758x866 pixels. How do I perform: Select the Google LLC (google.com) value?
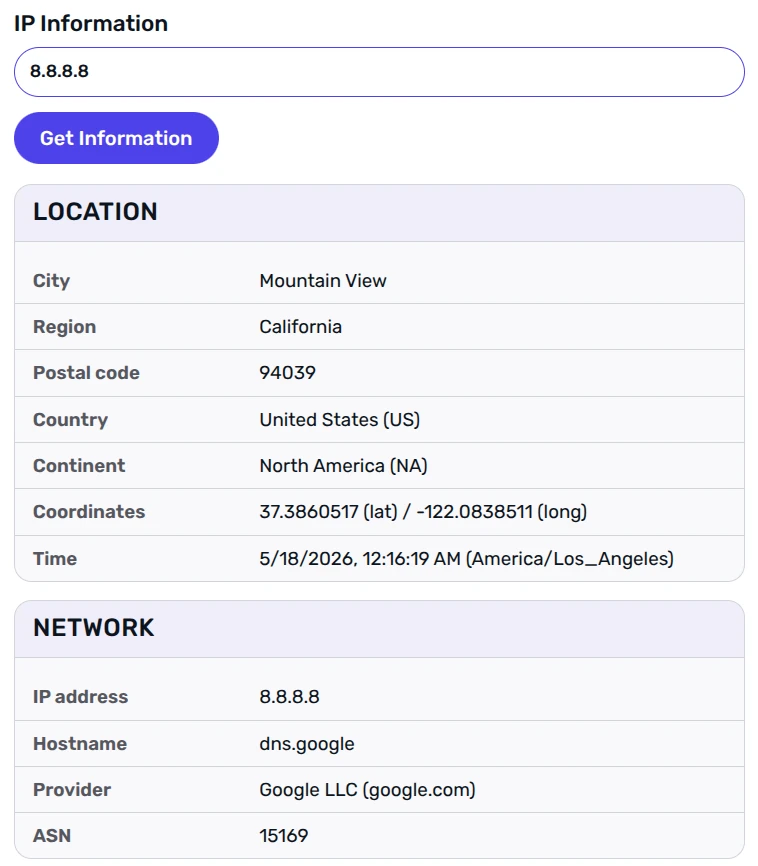tap(367, 790)
